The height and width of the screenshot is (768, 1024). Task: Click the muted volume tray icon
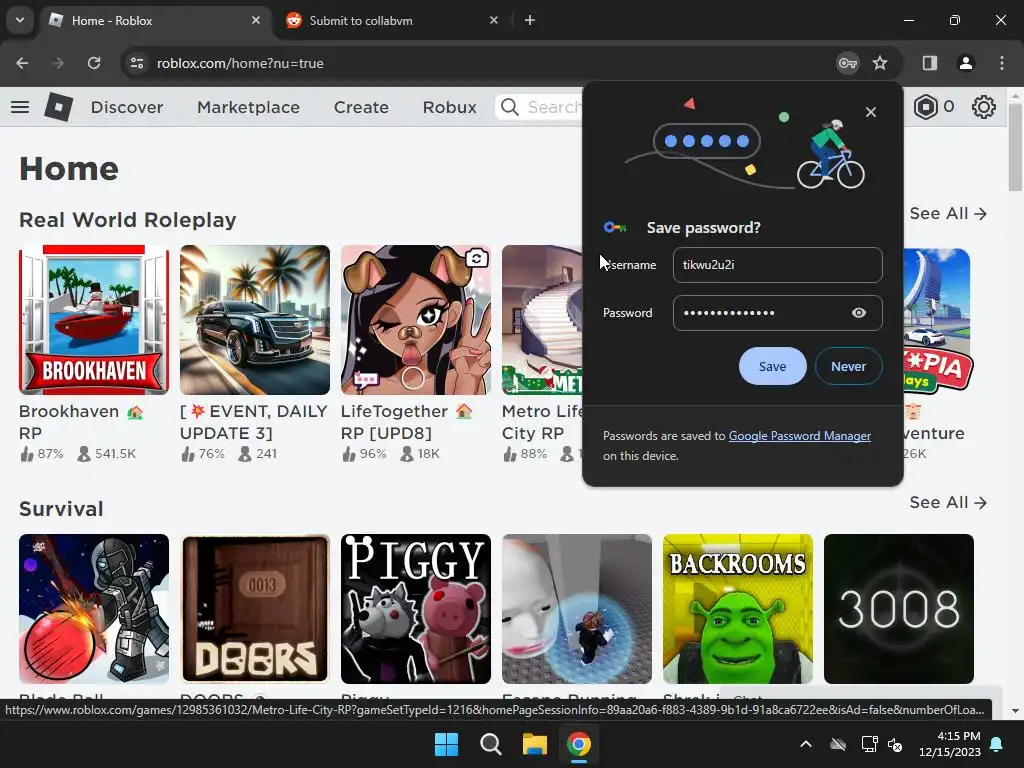(895, 744)
